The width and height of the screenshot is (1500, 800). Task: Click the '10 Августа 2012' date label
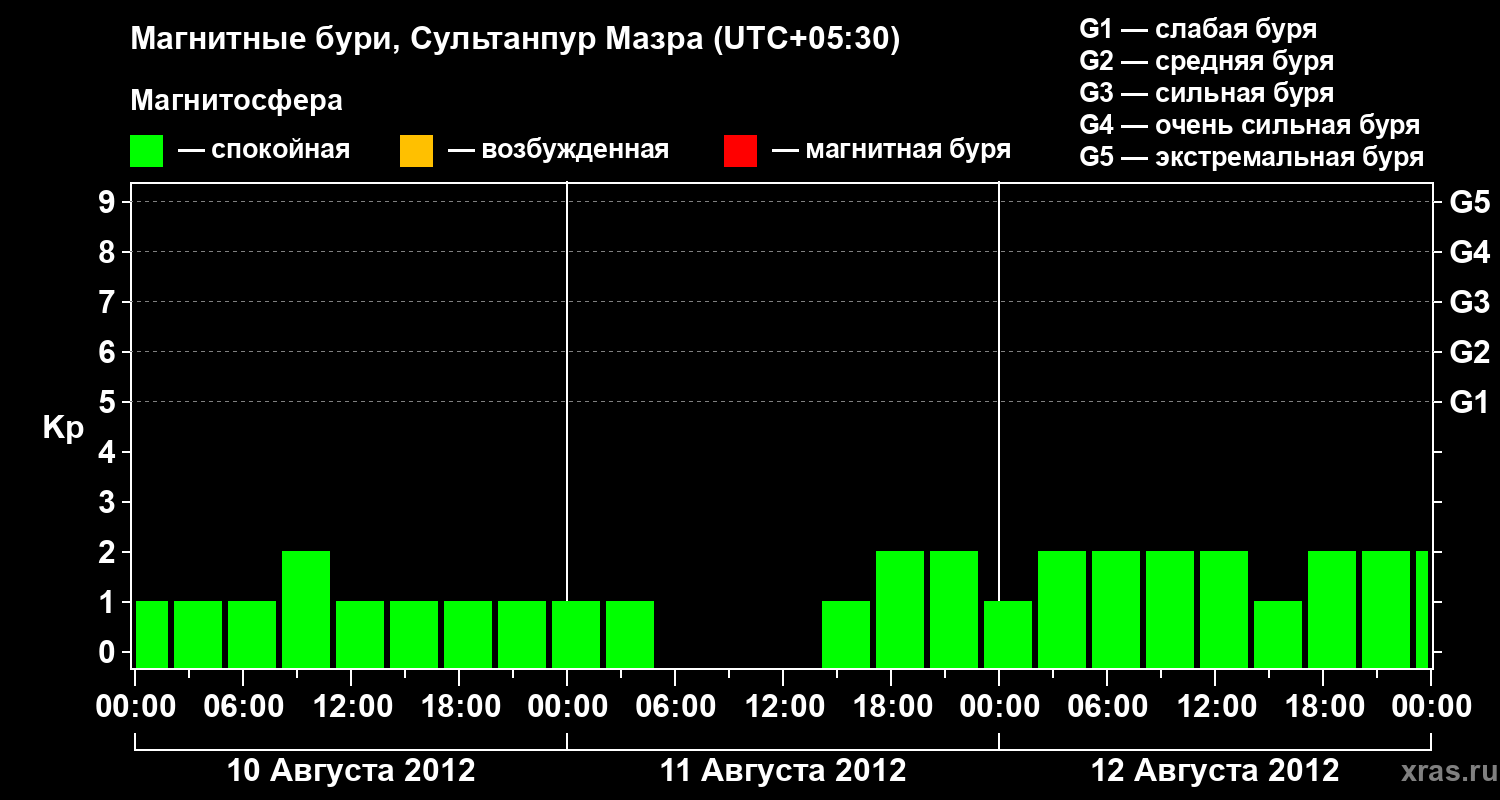351,771
